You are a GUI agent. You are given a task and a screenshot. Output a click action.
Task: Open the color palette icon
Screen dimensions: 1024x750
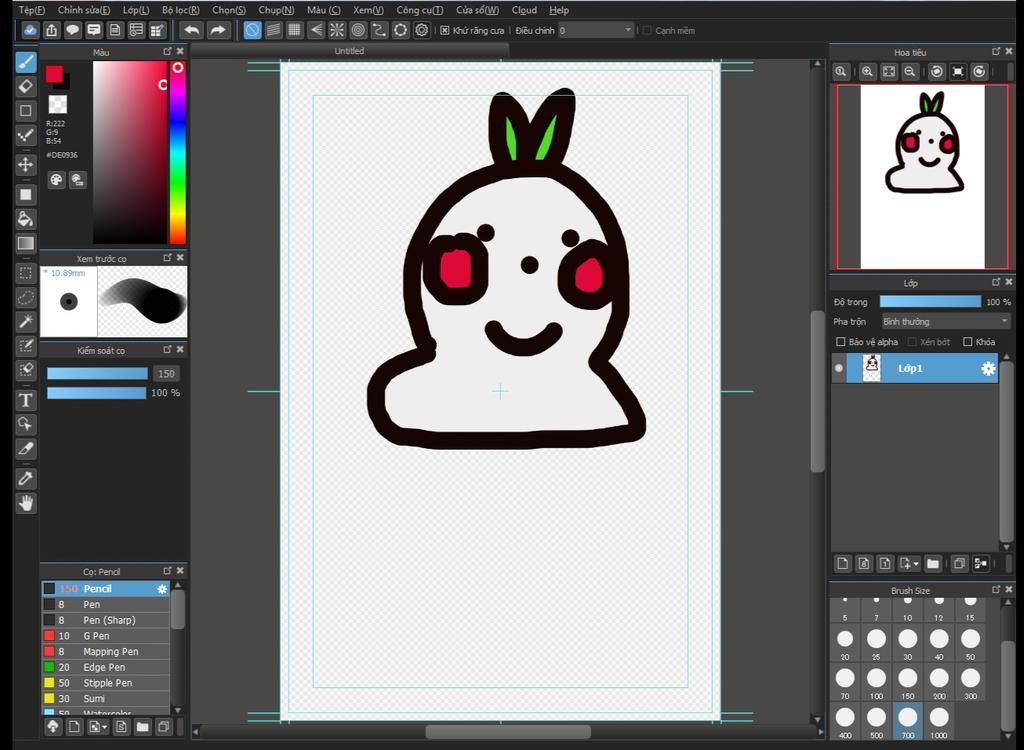(x=56, y=180)
